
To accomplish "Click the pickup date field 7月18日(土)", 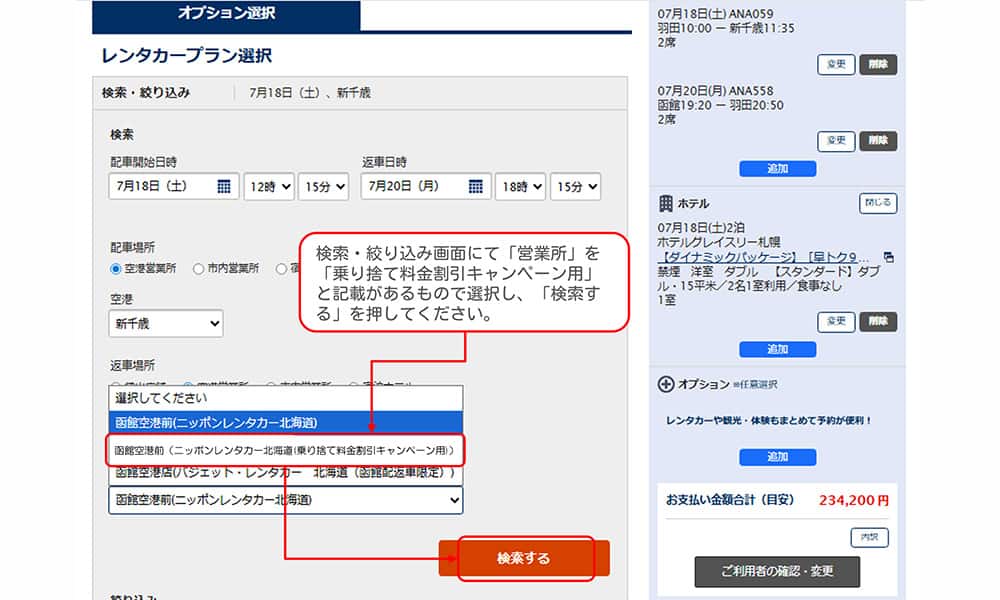I will pos(173,186).
